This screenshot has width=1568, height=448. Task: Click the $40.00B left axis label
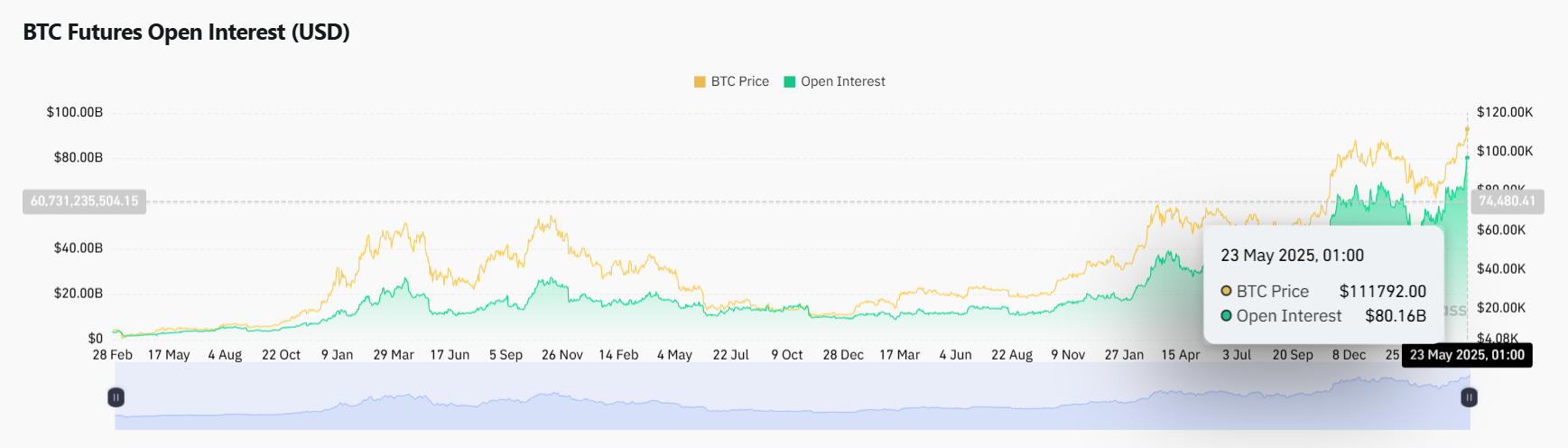point(79,247)
